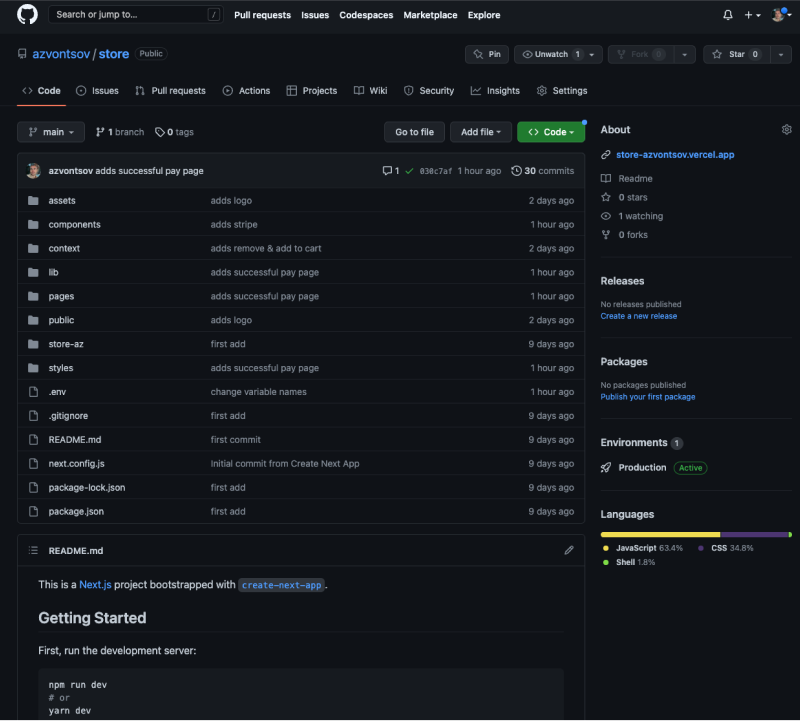Viewport: 801px width, 721px height.
Task: Open README outline list icon
Action: pos(33,550)
